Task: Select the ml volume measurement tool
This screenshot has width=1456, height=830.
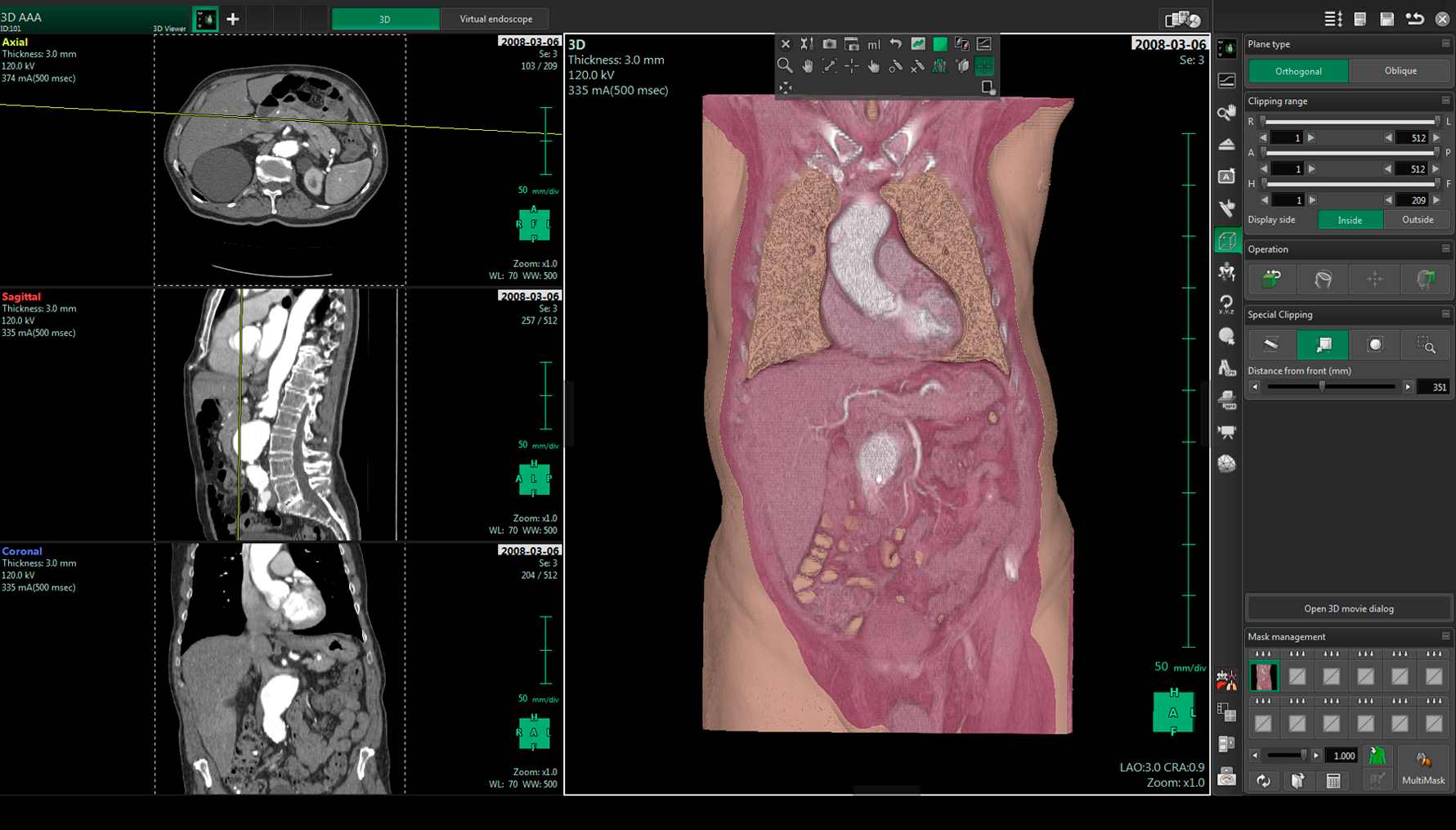Action: tap(874, 44)
